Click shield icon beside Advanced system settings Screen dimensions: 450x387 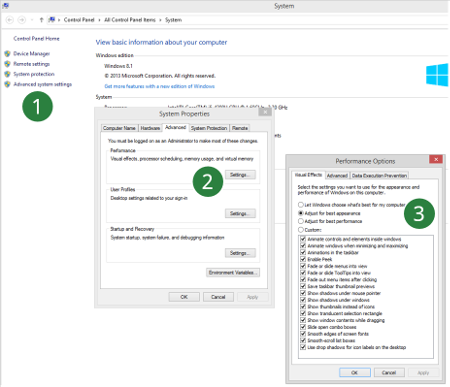7,84
